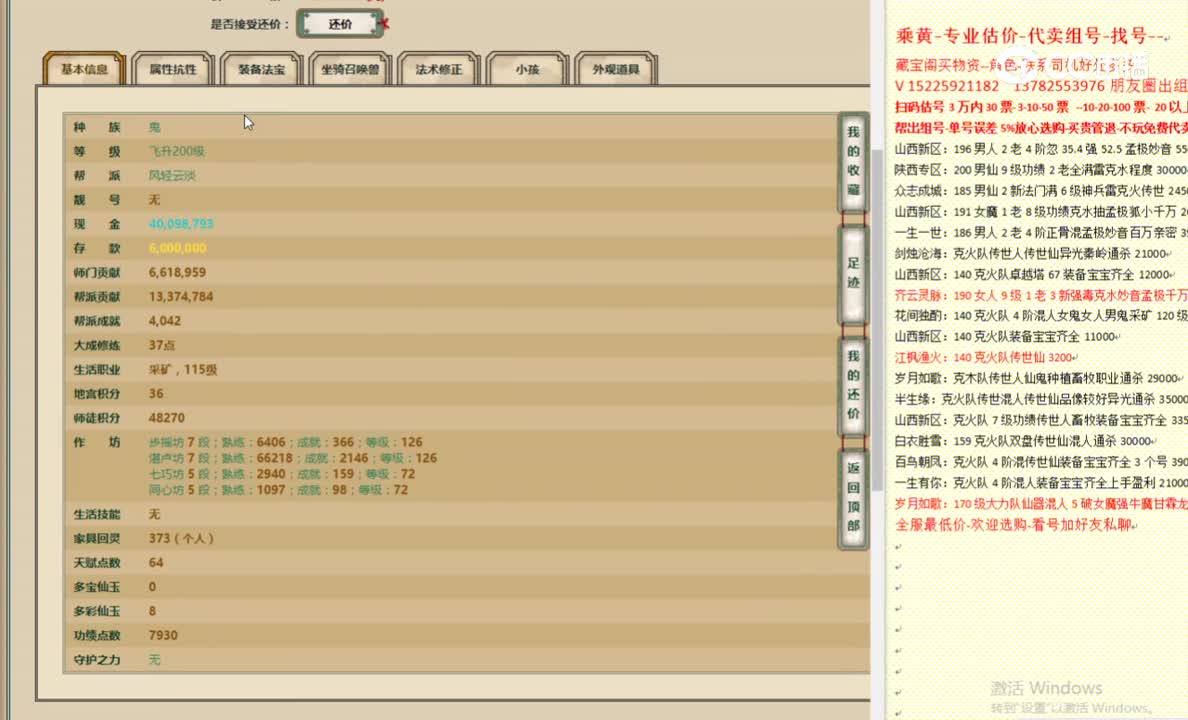Open 我的收藏 side button
The width and height of the screenshot is (1188, 720).
(x=853, y=161)
